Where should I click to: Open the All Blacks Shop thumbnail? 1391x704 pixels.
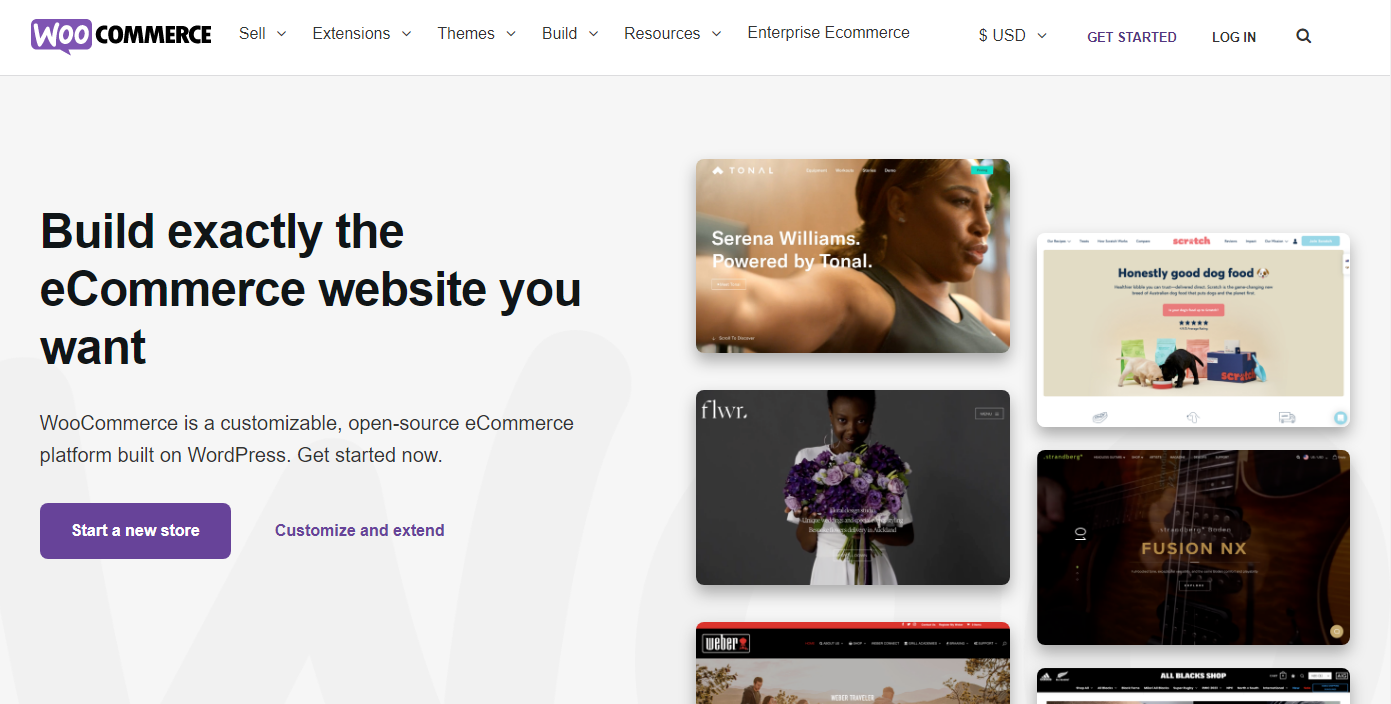[1193, 686]
